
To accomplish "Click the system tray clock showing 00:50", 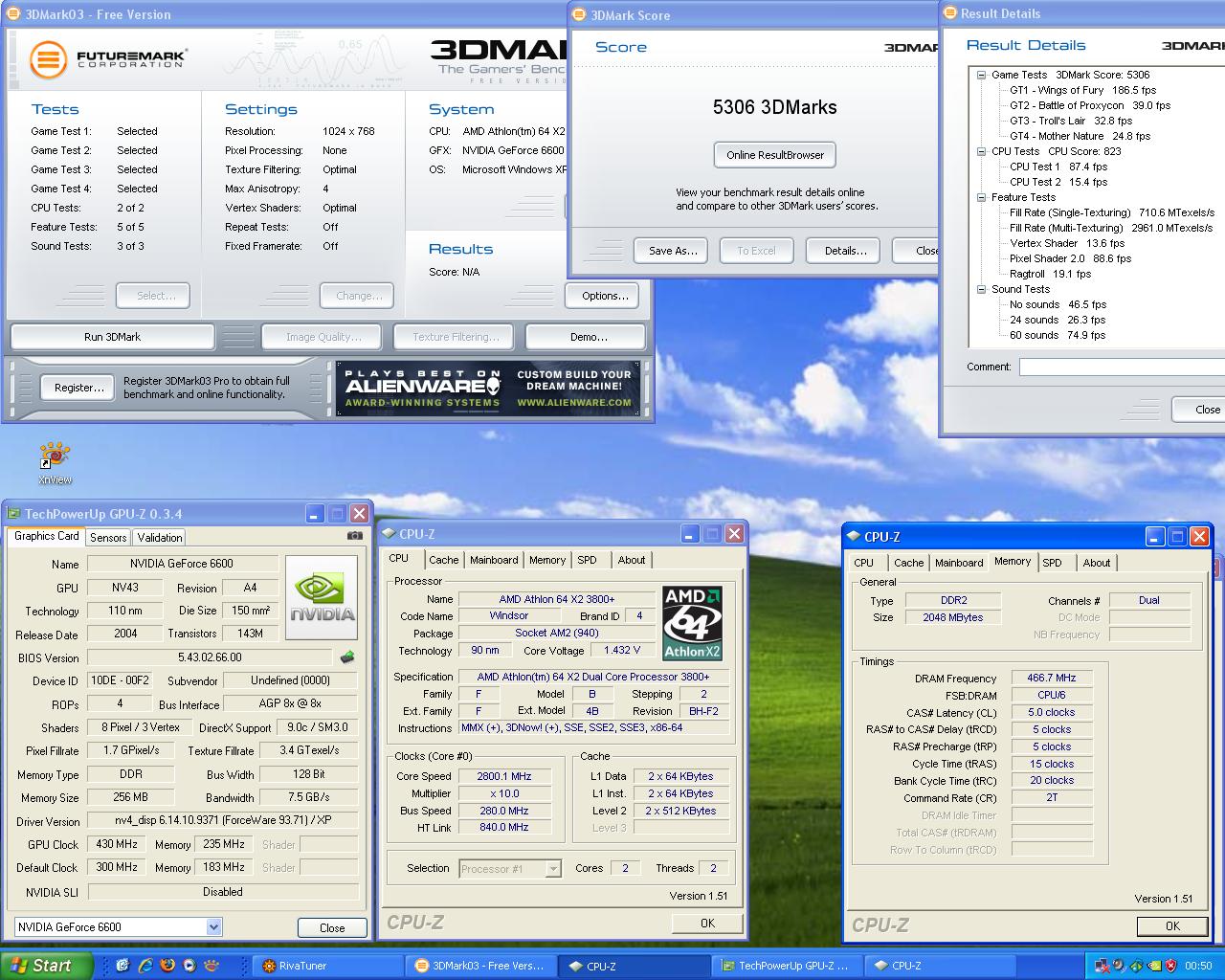I will tap(1197, 966).
